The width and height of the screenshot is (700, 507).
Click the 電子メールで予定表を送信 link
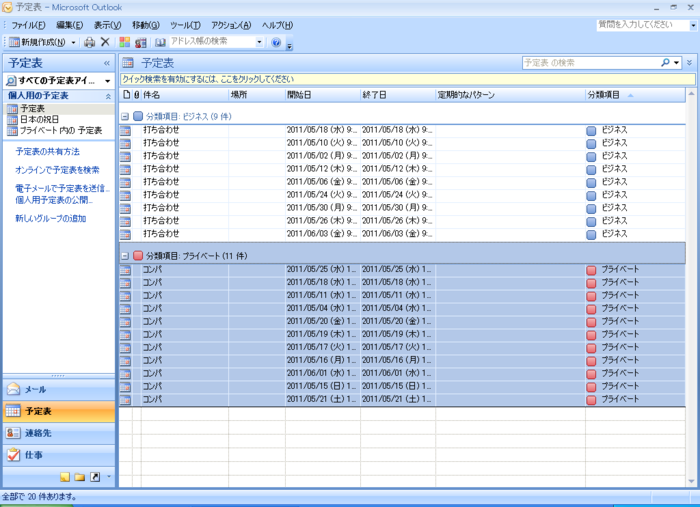click(62, 188)
